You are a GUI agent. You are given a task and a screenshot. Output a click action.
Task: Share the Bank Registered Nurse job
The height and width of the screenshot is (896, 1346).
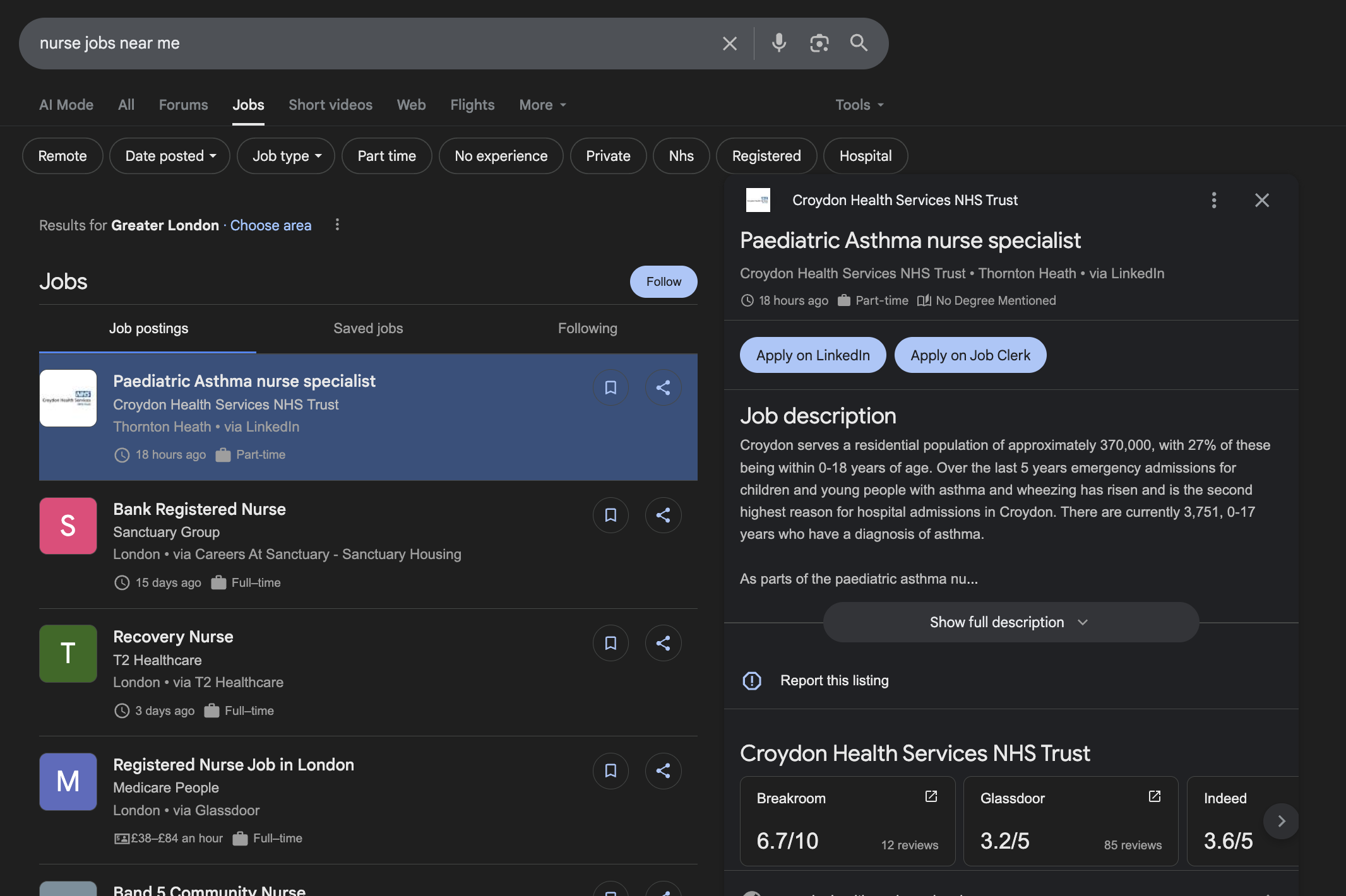point(663,515)
